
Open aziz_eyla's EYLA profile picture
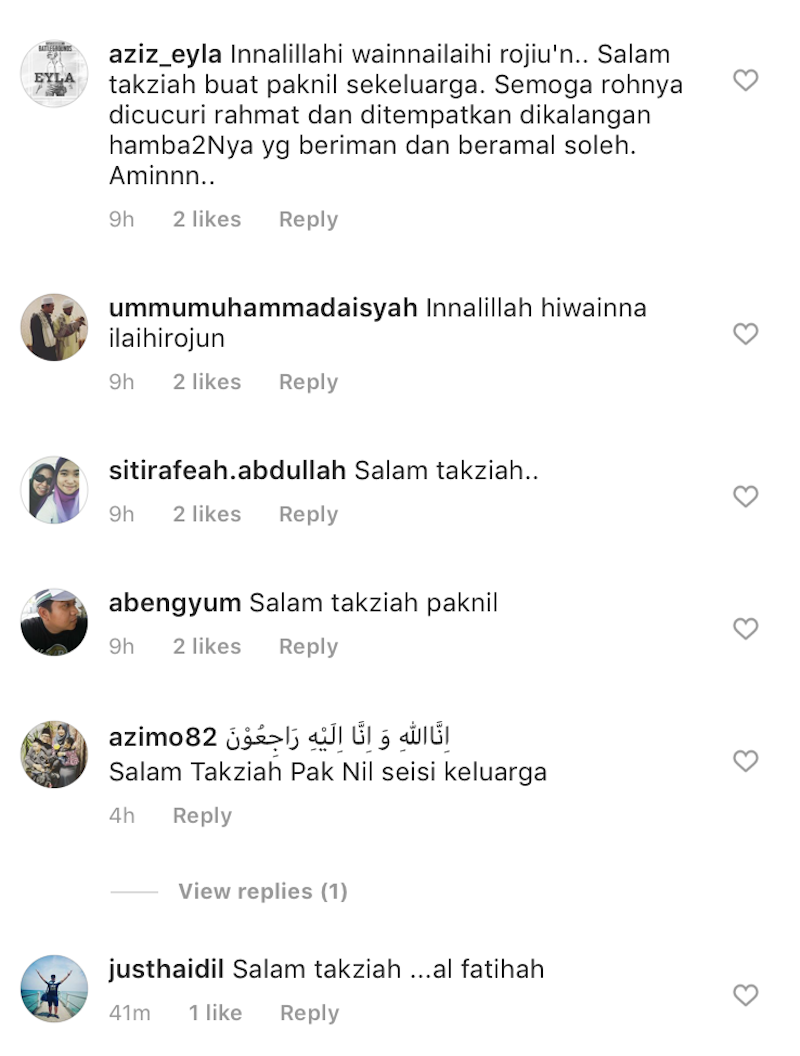coord(55,73)
